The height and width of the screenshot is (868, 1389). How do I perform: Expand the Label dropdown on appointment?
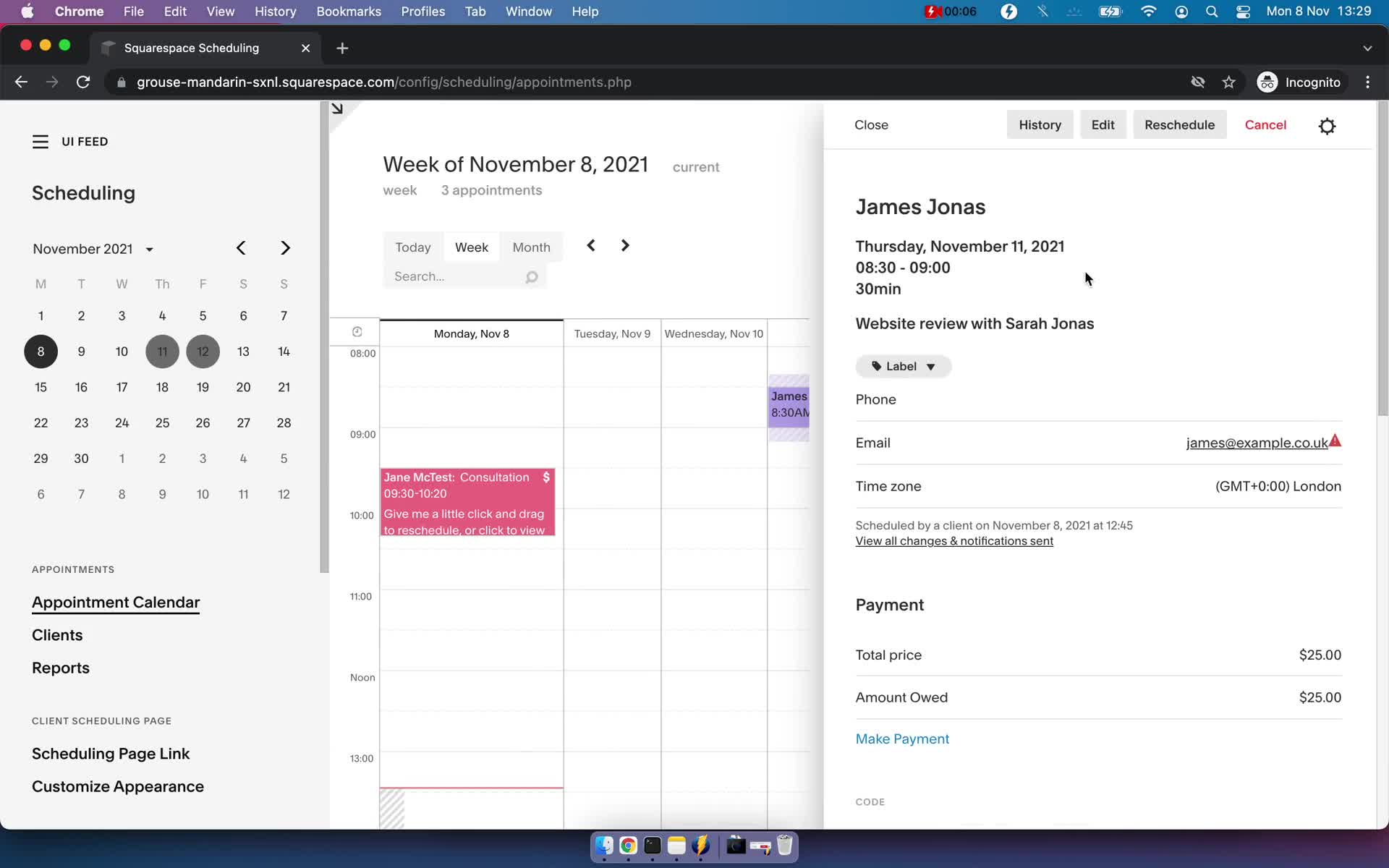click(903, 365)
